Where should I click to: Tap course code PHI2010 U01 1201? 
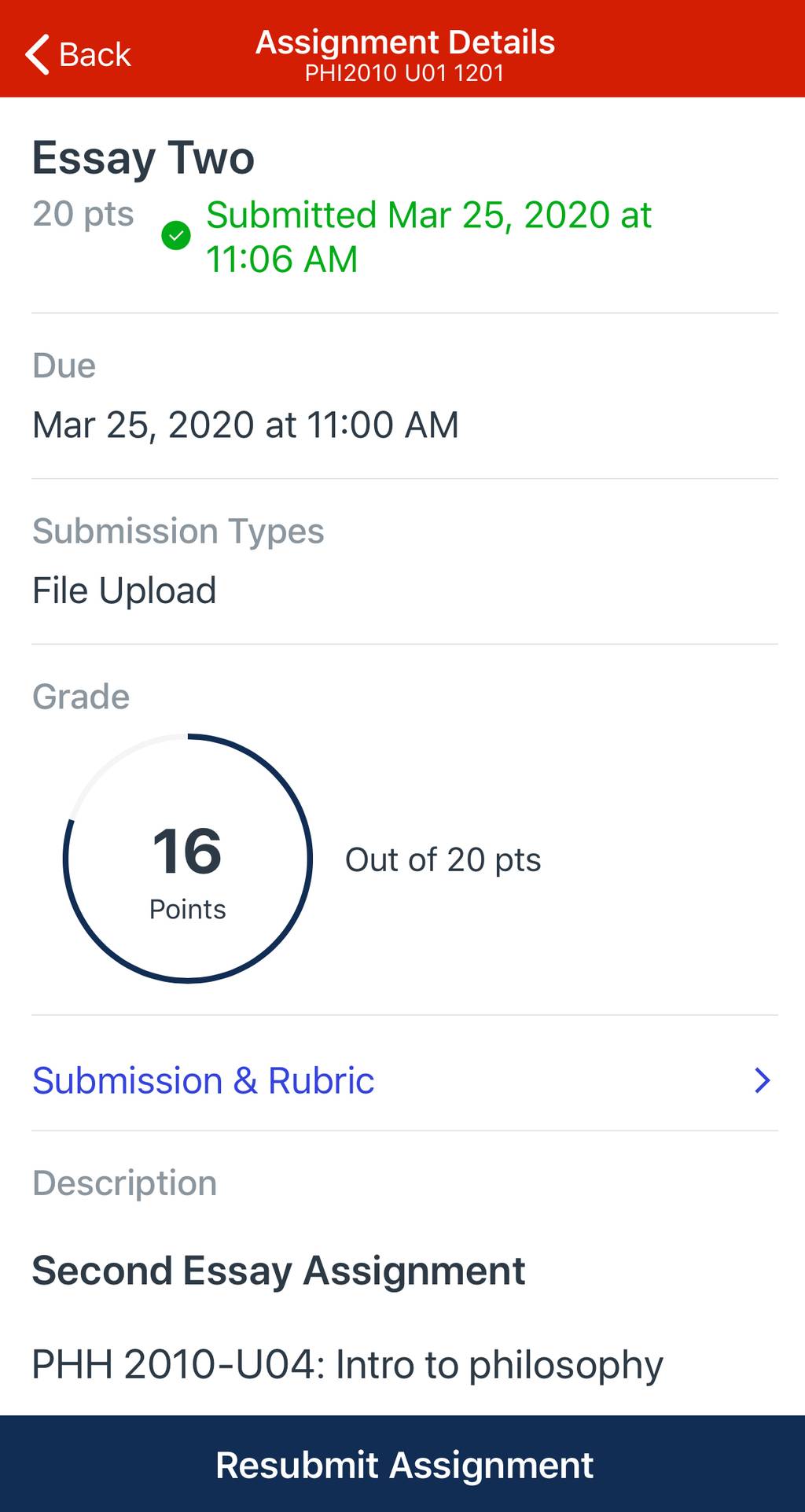pos(404,73)
